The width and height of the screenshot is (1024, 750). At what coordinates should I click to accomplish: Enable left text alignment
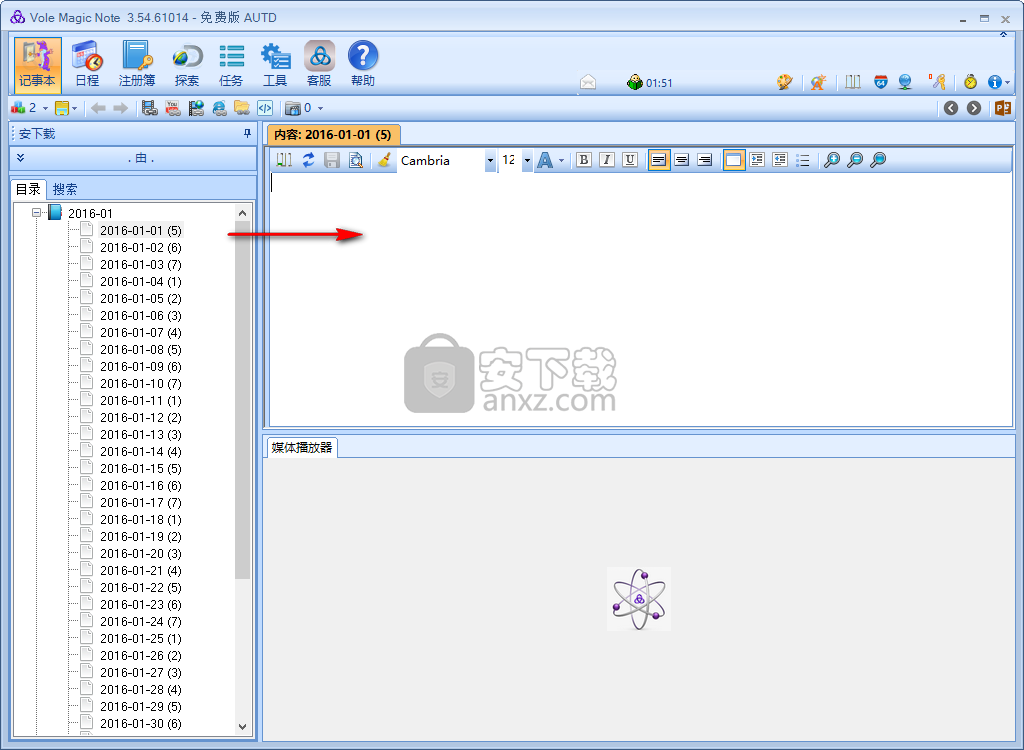658,160
